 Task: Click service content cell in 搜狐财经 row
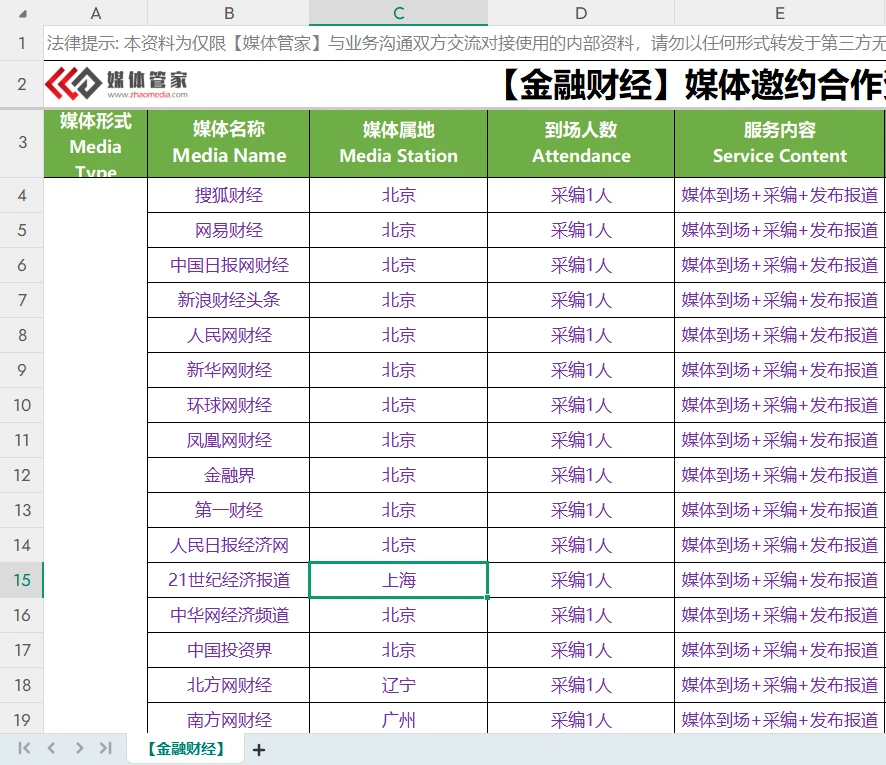(x=780, y=195)
